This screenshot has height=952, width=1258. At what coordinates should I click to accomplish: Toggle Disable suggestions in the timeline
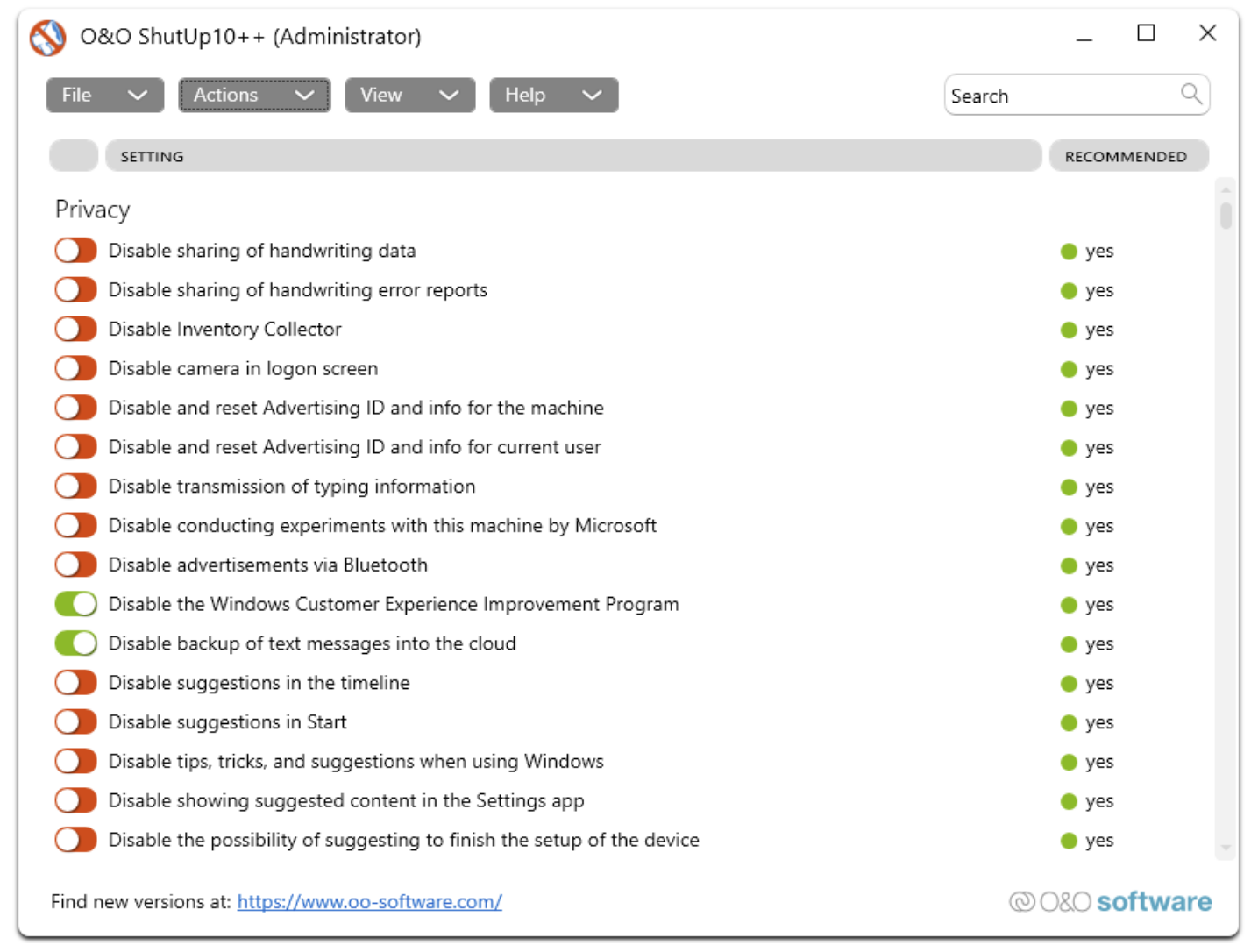click(x=75, y=683)
